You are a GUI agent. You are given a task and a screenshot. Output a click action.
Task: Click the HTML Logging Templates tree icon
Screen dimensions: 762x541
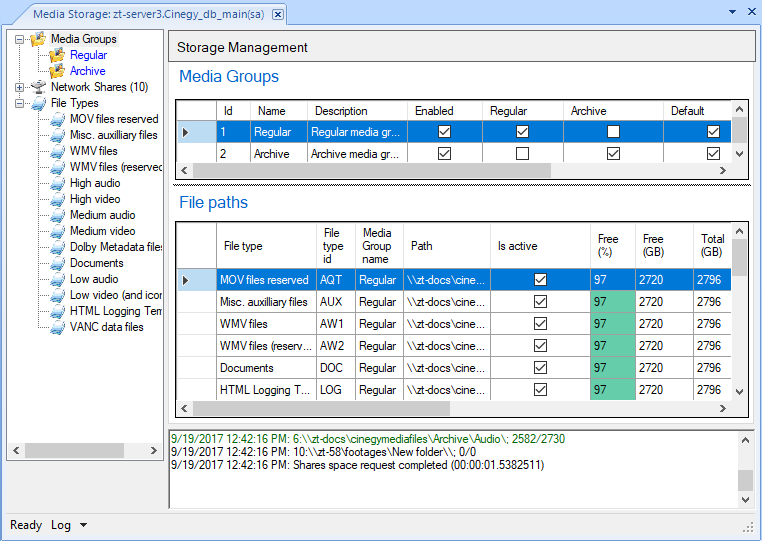[x=57, y=312]
